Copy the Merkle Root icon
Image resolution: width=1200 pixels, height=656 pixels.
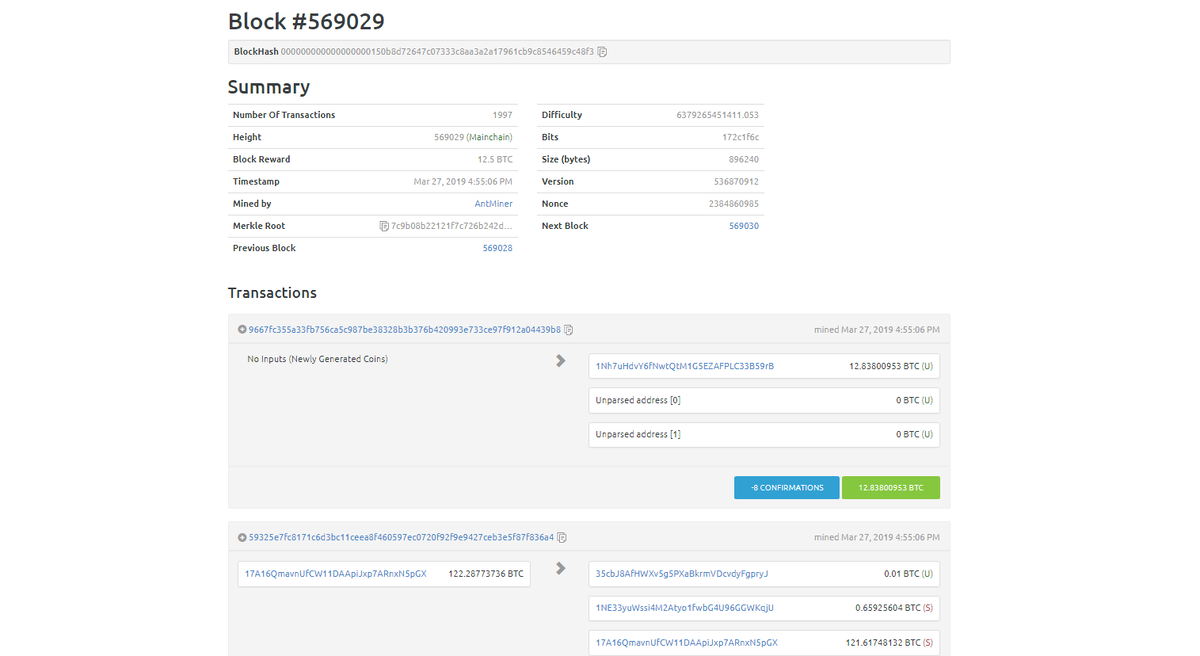point(384,226)
